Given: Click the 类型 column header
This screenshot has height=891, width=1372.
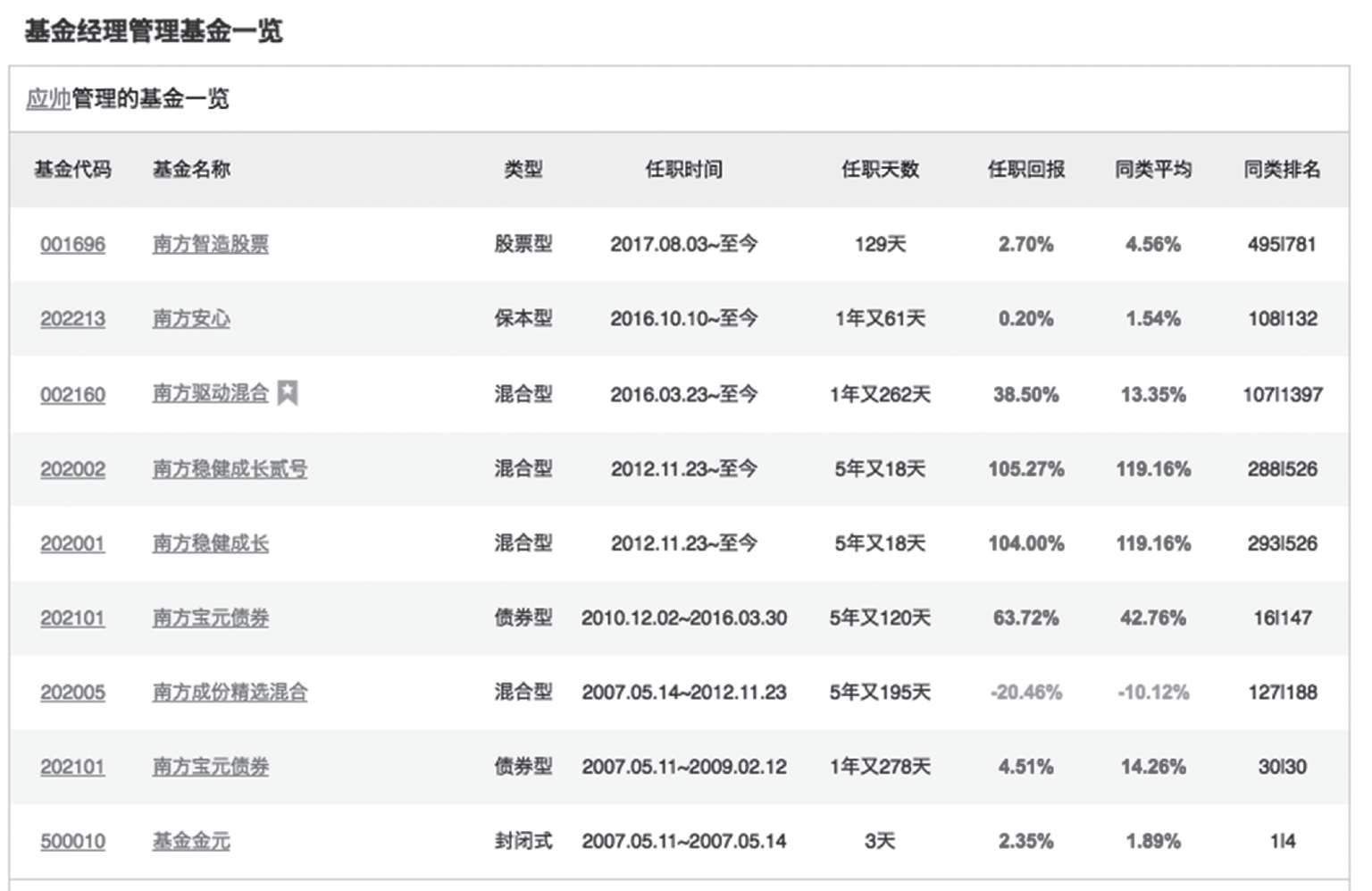Looking at the screenshot, I should [x=523, y=169].
